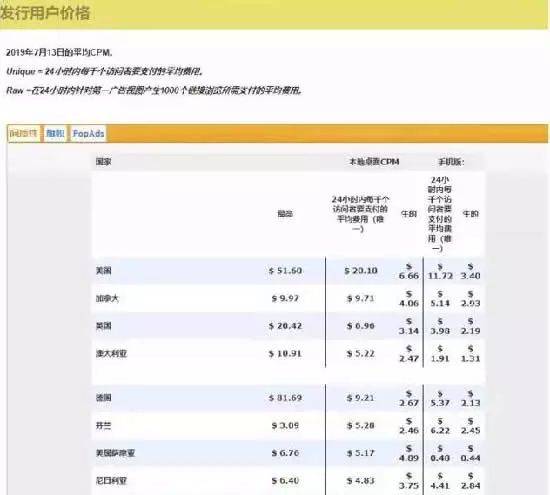The height and width of the screenshot is (495, 550).
Task: Select the $ 2.47 cell
Action: tap(409, 354)
